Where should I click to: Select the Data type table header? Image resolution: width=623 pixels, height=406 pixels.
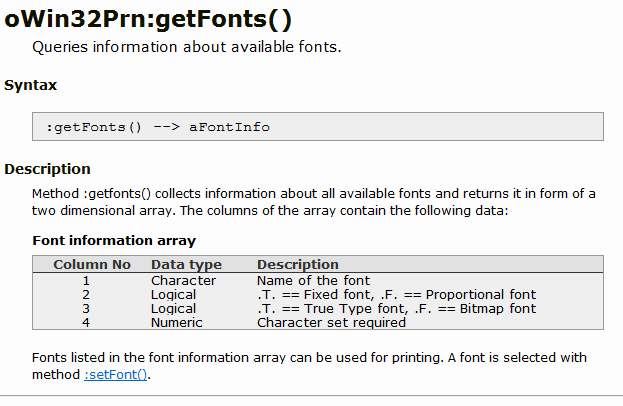[186, 265]
